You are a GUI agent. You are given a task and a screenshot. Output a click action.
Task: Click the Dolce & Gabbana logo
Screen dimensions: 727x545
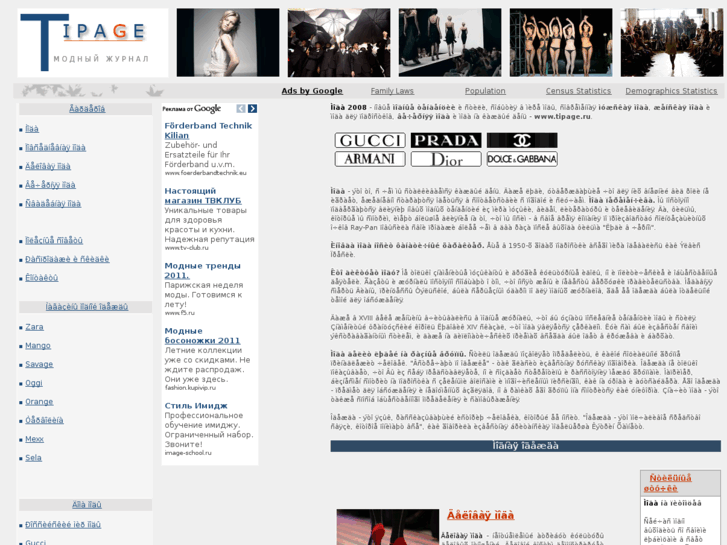tap(522, 159)
